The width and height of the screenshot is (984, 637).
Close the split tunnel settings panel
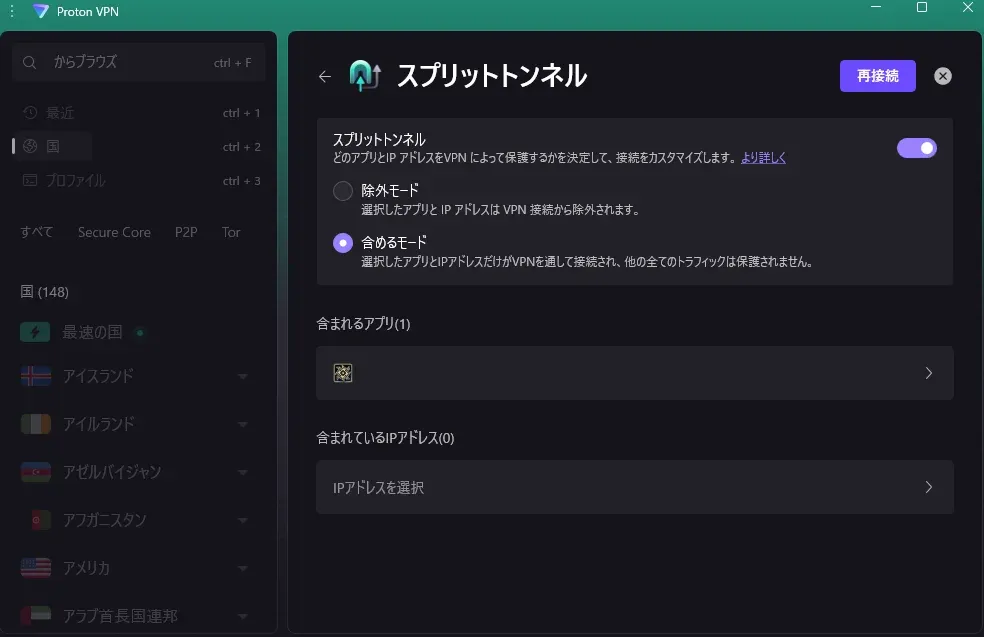[943, 76]
